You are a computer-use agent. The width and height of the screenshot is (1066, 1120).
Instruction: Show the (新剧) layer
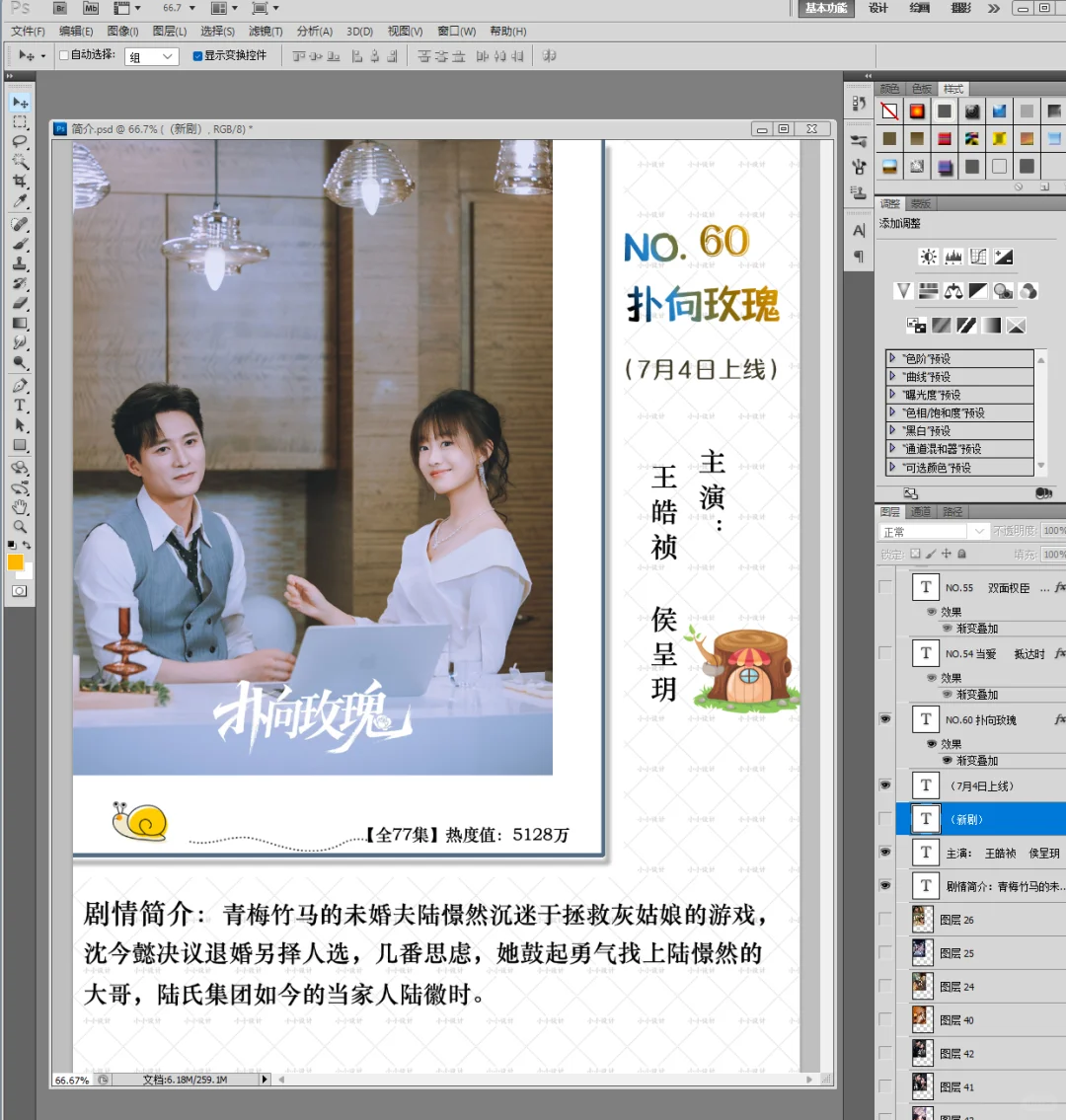pos(885,819)
